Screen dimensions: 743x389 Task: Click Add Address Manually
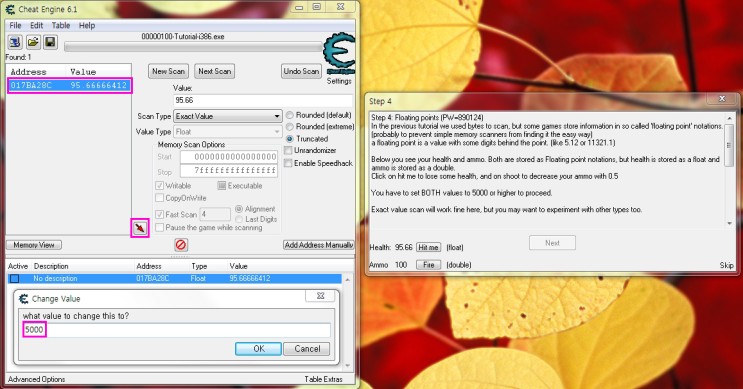(x=318, y=245)
